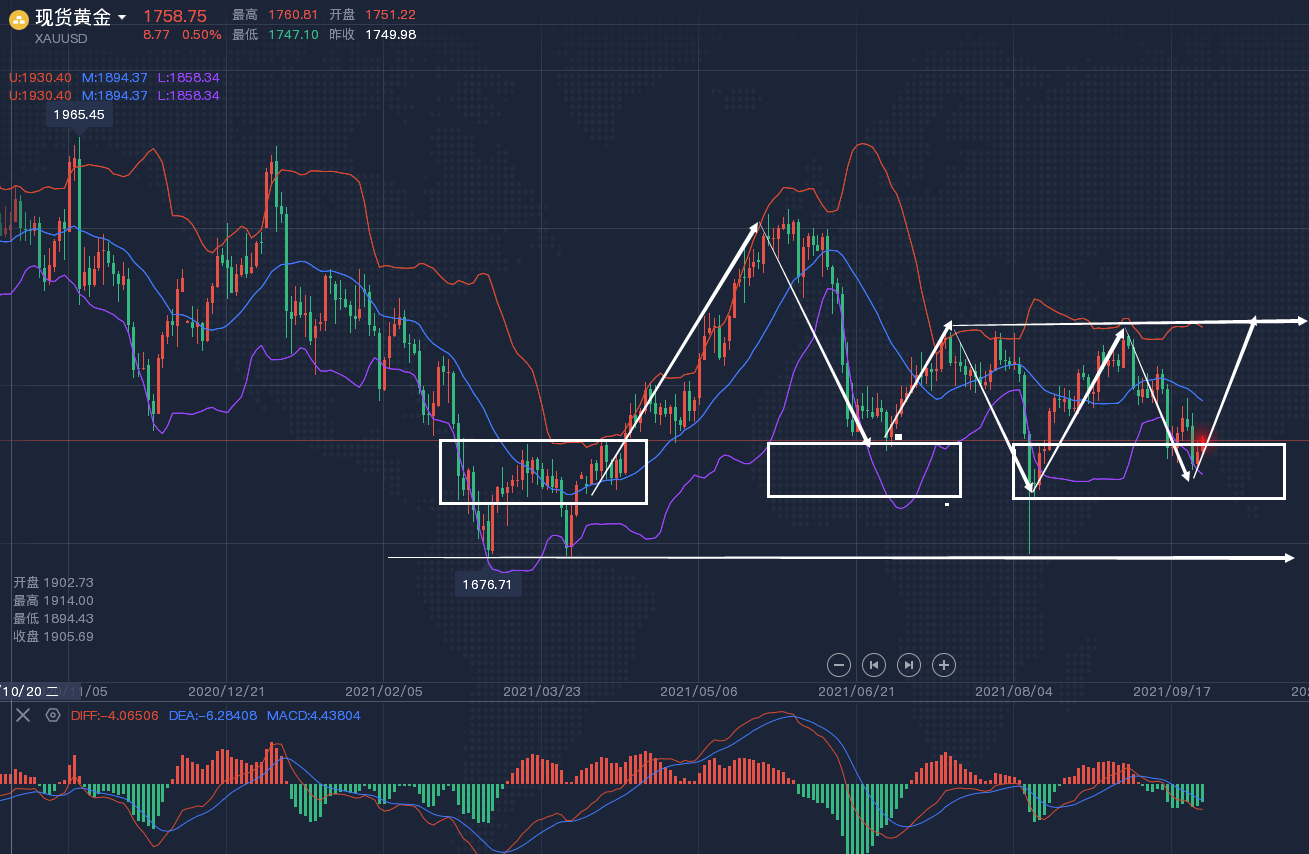
Task: Close the MACD indicator panel
Action: [23, 715]
